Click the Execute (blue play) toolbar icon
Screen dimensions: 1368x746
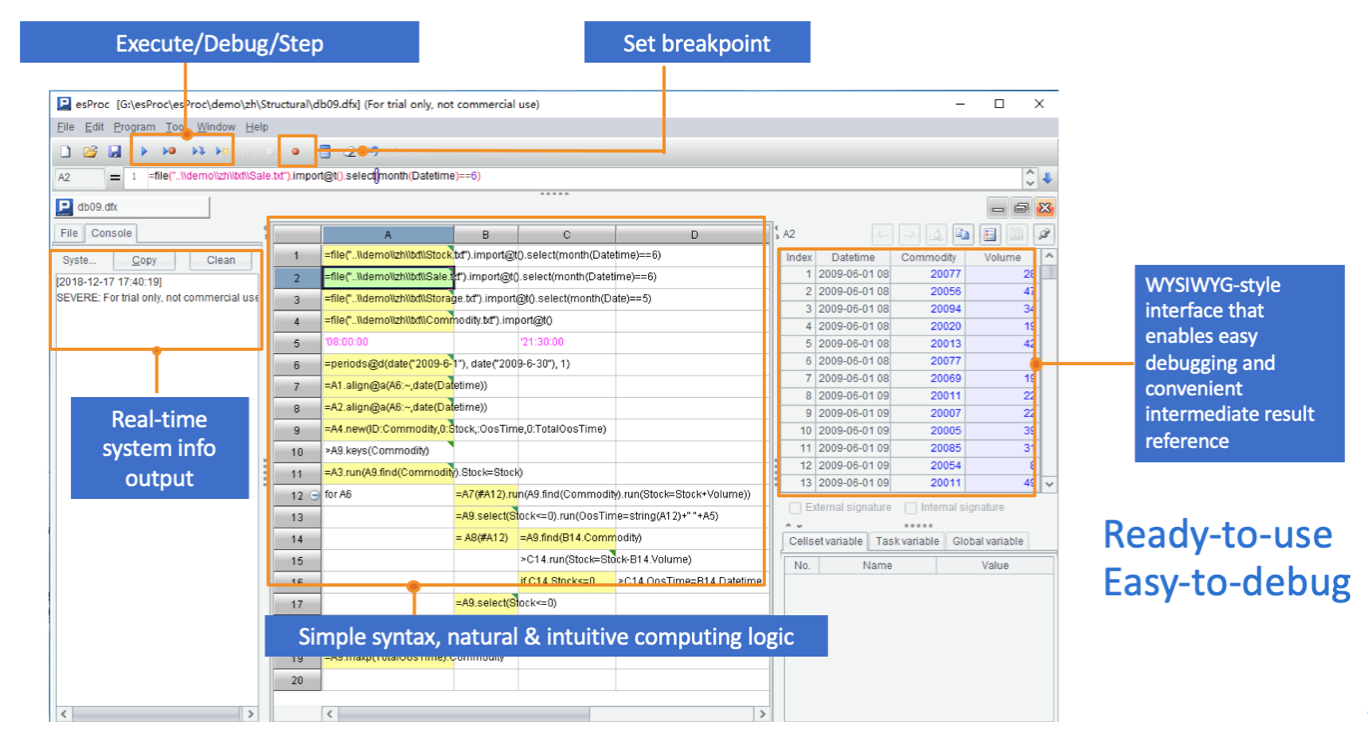pyautogui.click(x=144, y=151)
